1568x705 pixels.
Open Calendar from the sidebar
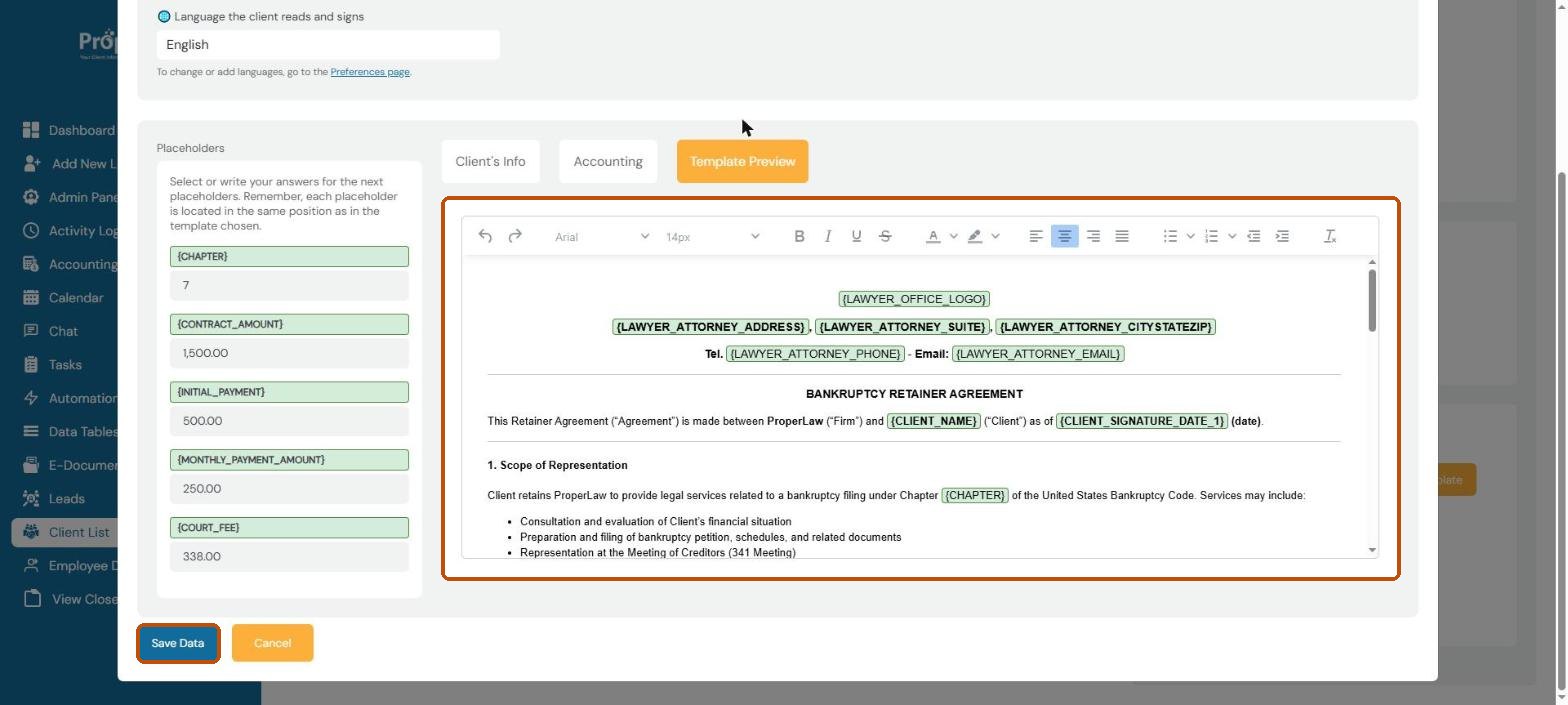click(62, 297)
